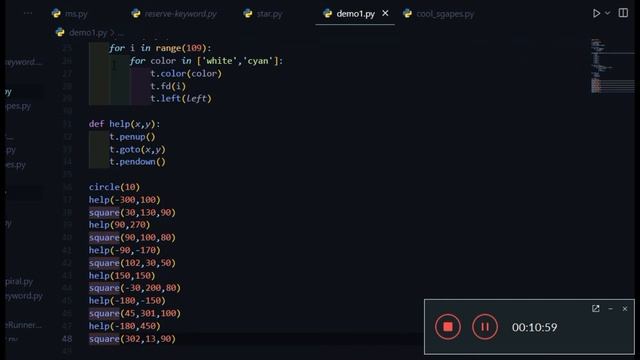Open the more actions ellipsis menu
640x360 pixels.
(x=28, y=13)
